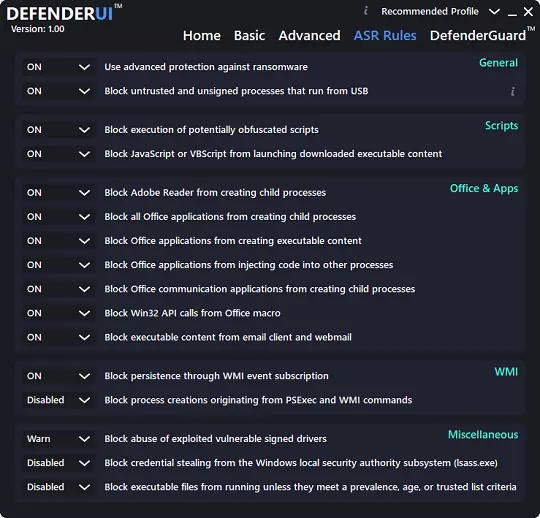Open dropdown for obfuscated scripts rule
The width and height of the screenshot is (540, 518).
pyautogui.click(x=59, y=130)
